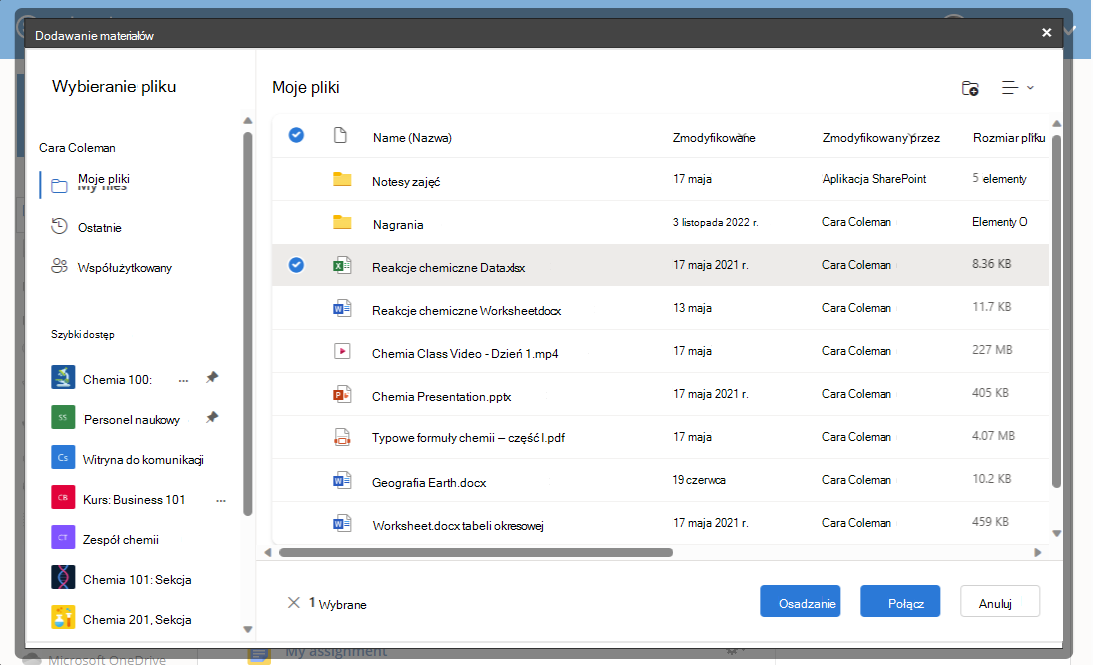Click the Word icon for Reakcje chemiczne Worksheet
The height and width of the screenshot is (665, 1093).
pyautogui.click(x=342, y=308)
